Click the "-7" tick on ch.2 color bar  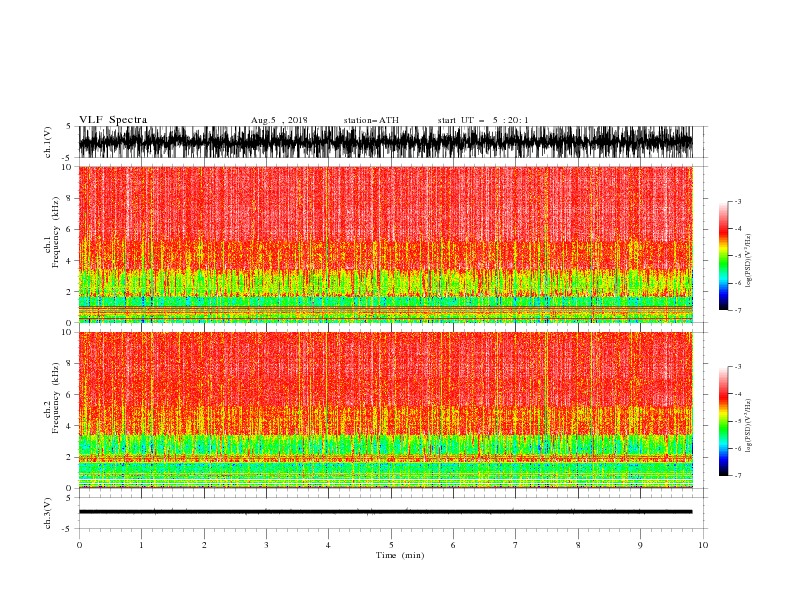coord(738,476)
